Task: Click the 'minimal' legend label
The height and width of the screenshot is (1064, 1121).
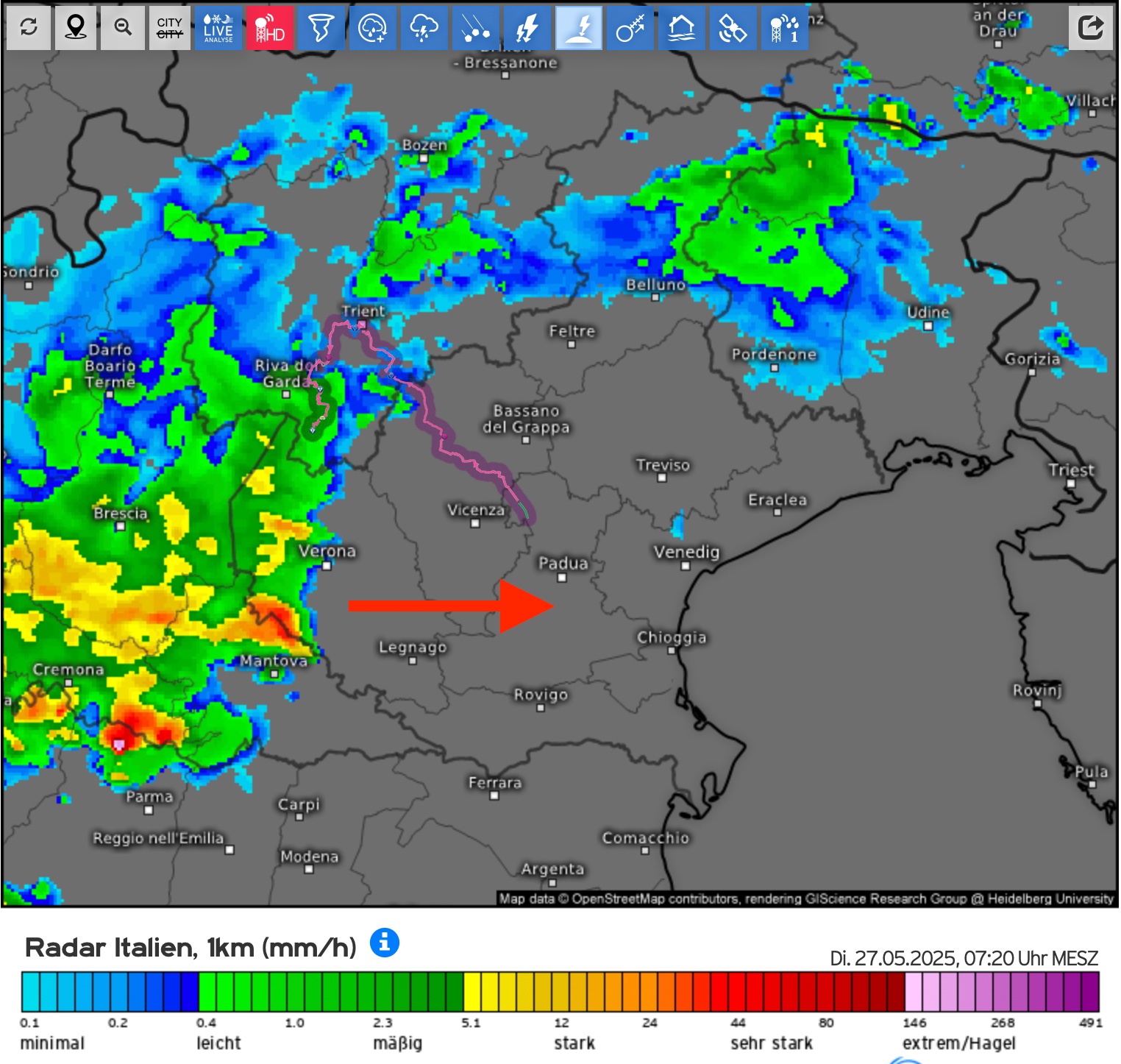Action: (52, 1043)
